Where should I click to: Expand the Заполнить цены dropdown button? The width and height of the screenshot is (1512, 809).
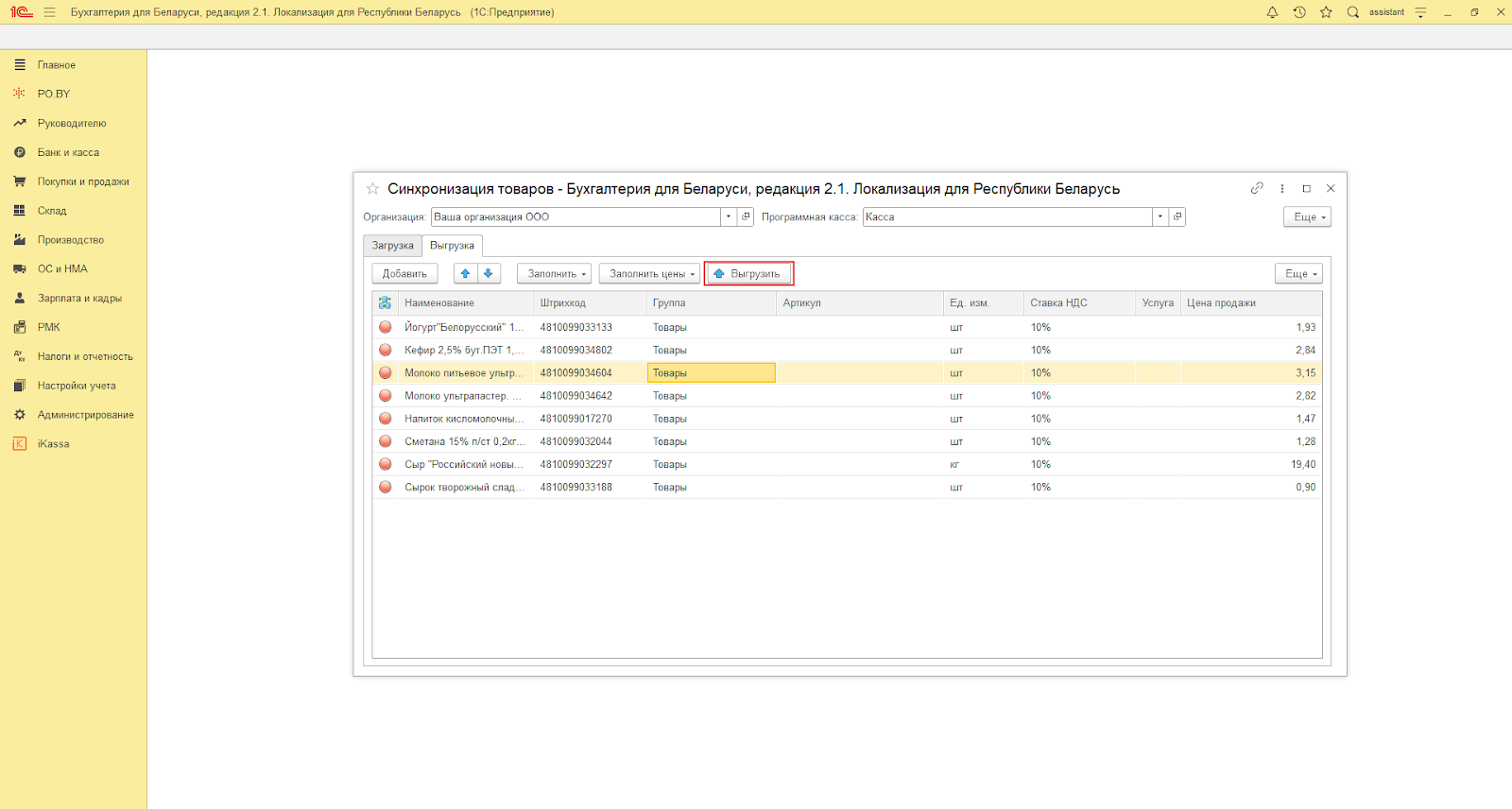[649, 273]
